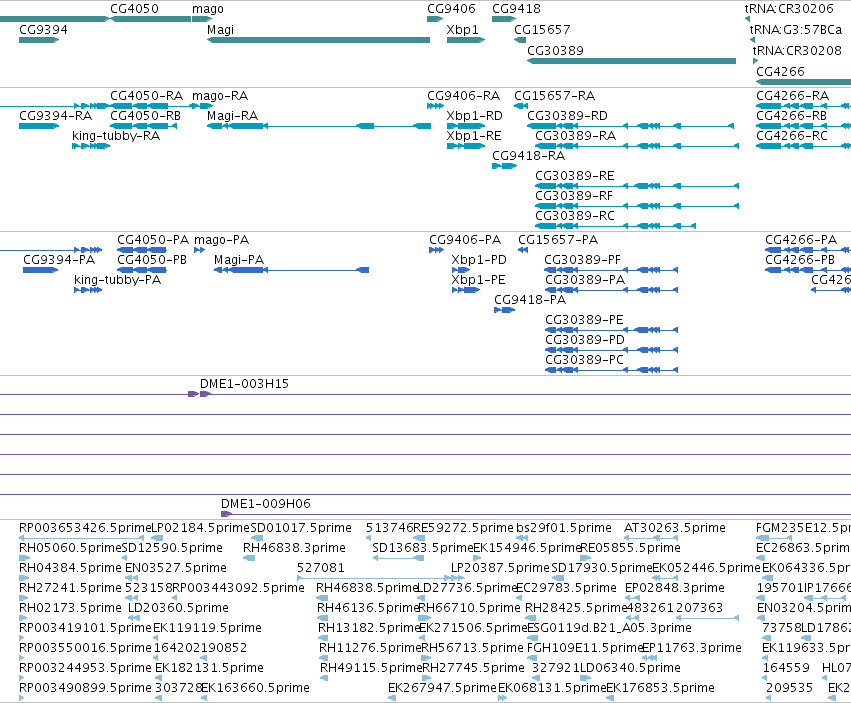Screen dimensions: 851x703
Task: Click the mago gene label
Action: [x=207, y=9]
